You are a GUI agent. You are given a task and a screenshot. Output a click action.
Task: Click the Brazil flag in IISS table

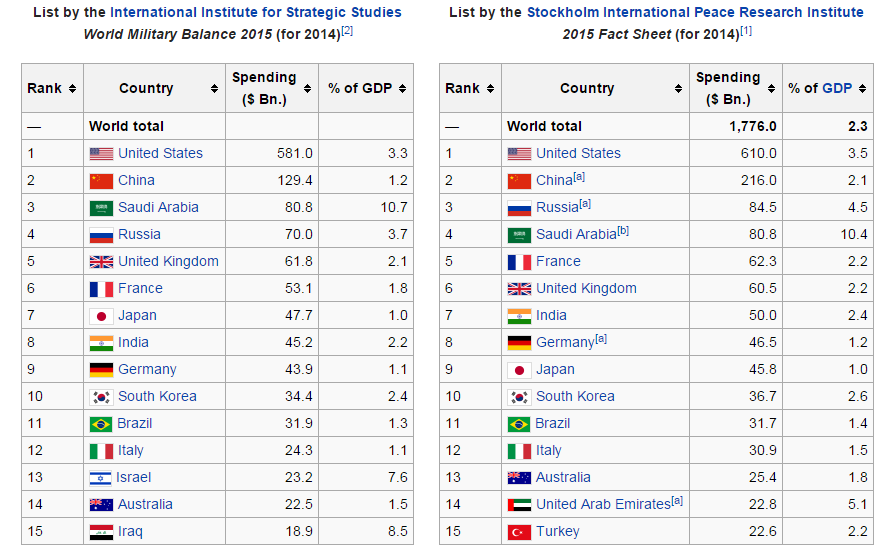click(x=101, y=424)
